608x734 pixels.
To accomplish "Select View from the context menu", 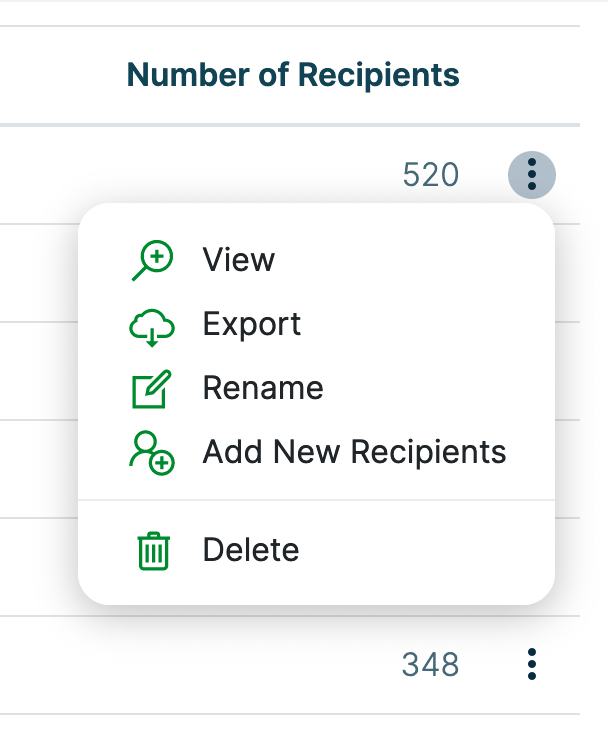I will click(238, 260).
